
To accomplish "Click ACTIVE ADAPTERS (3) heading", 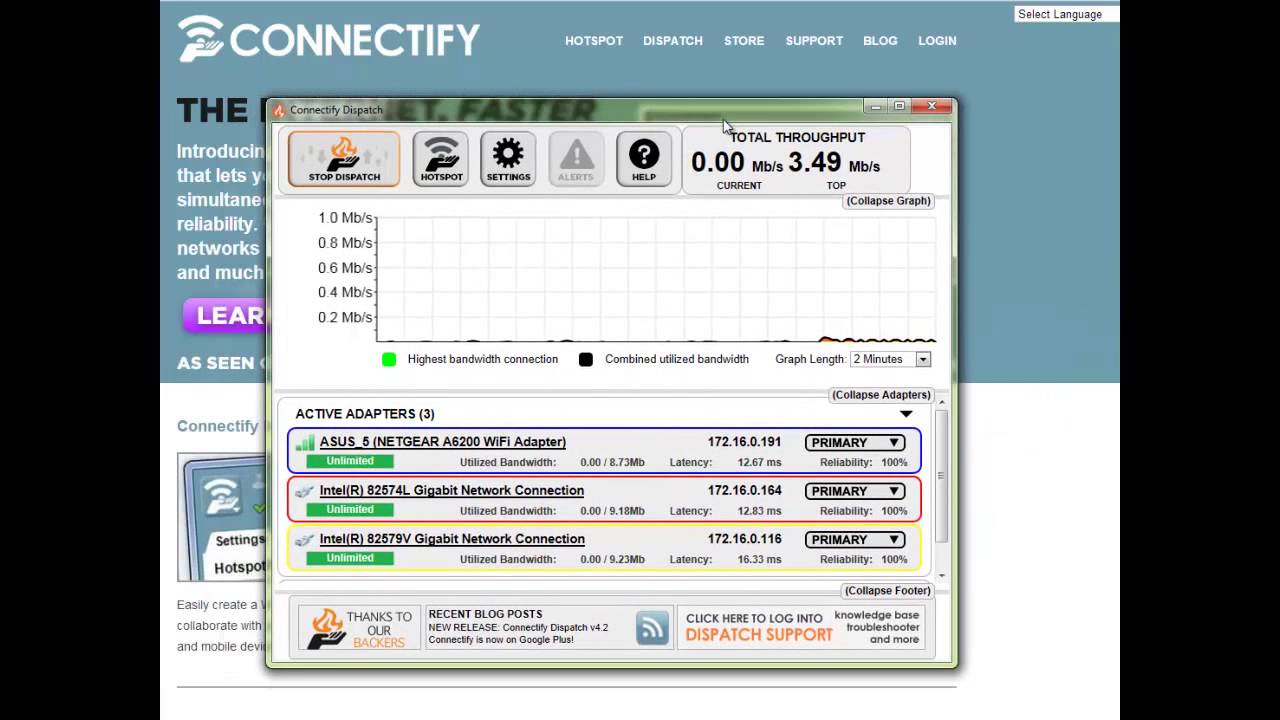I will tap(365, 414).
